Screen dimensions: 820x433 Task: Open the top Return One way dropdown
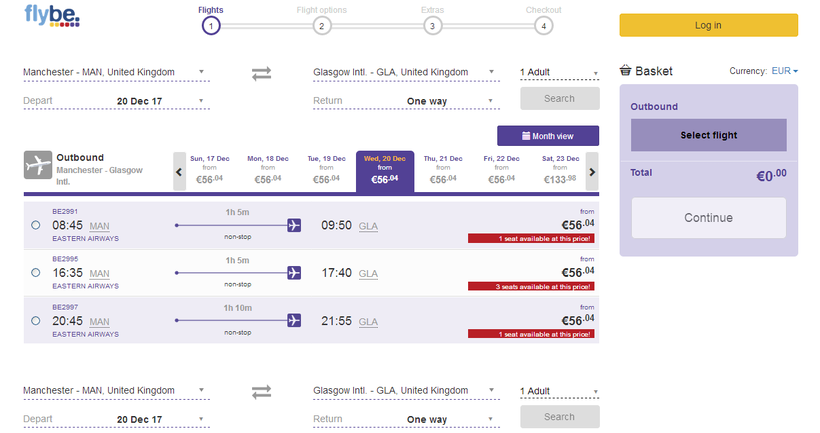[406, 101]
